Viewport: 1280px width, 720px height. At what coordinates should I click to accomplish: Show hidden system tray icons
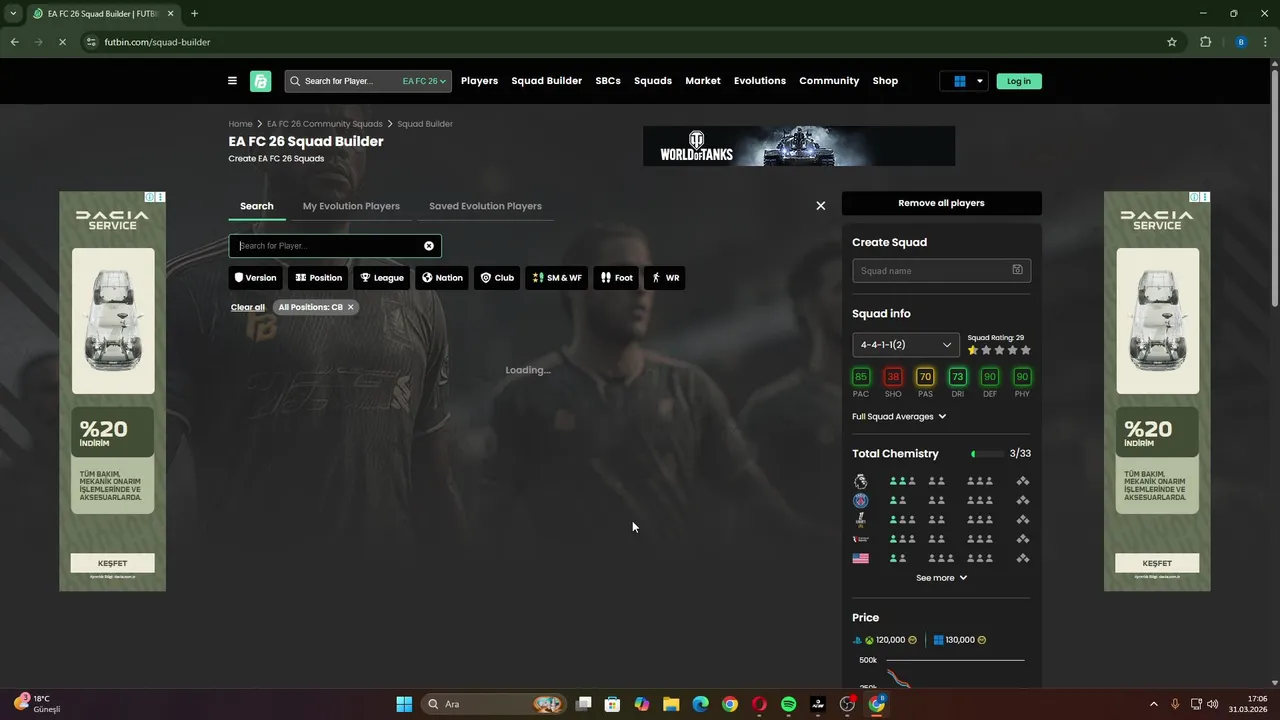[1153, 704]
